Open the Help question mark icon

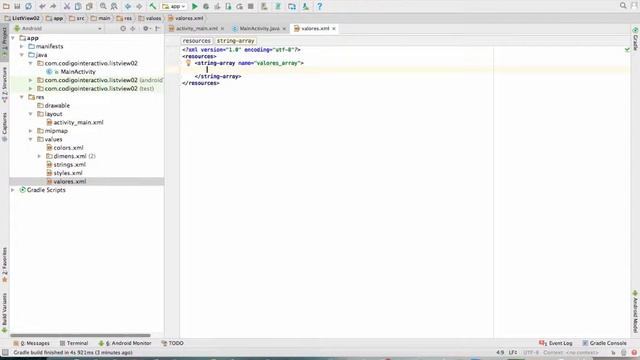tap(320, 6)
